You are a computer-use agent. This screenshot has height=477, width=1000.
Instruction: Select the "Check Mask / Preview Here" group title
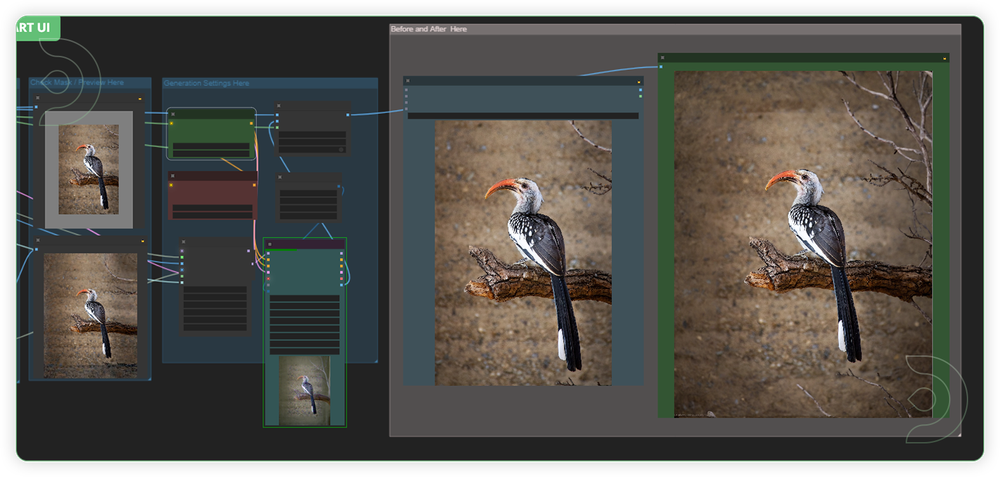[78, 83]
